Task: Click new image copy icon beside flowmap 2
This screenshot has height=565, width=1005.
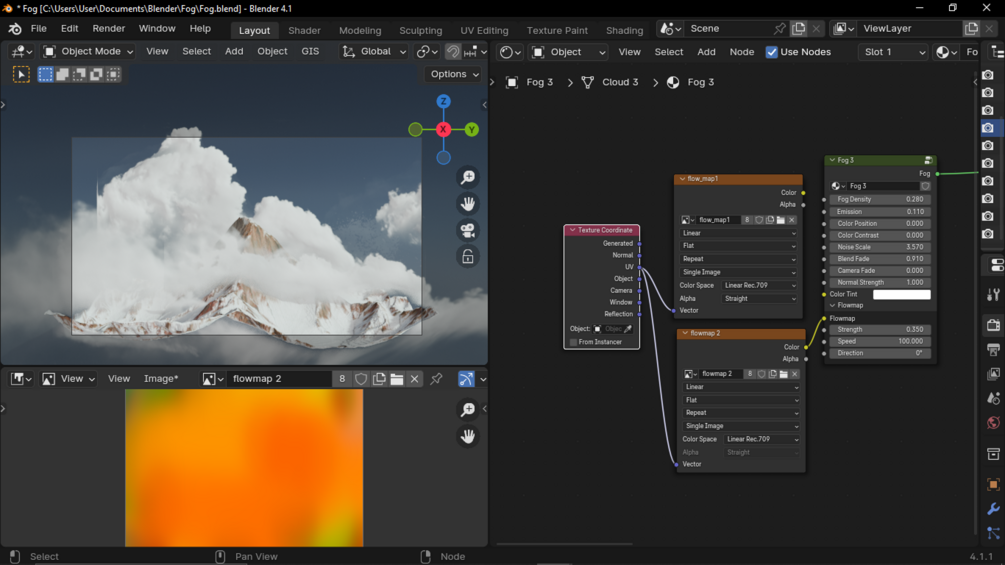Action: pyautogui.click(x=379, y=379)
